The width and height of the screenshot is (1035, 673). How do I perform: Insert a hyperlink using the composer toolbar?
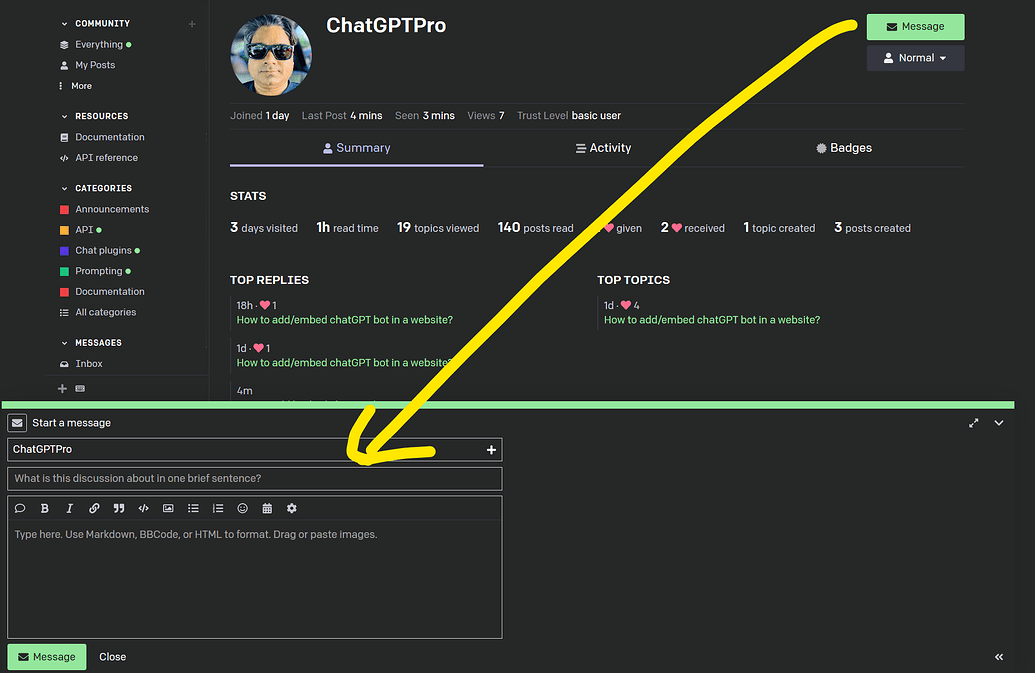pos(94,508)
